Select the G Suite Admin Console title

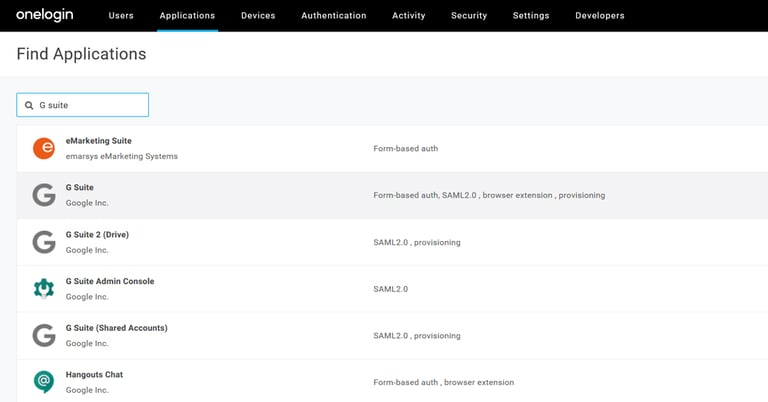pos(110,281)
